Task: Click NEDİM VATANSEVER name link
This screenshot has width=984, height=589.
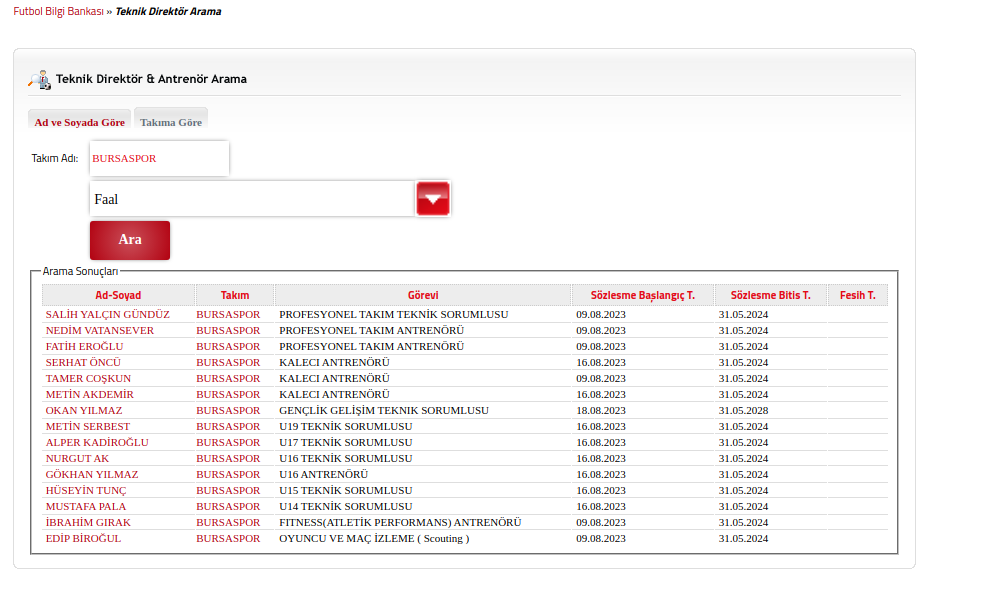Action: click(x=99, y=330)
